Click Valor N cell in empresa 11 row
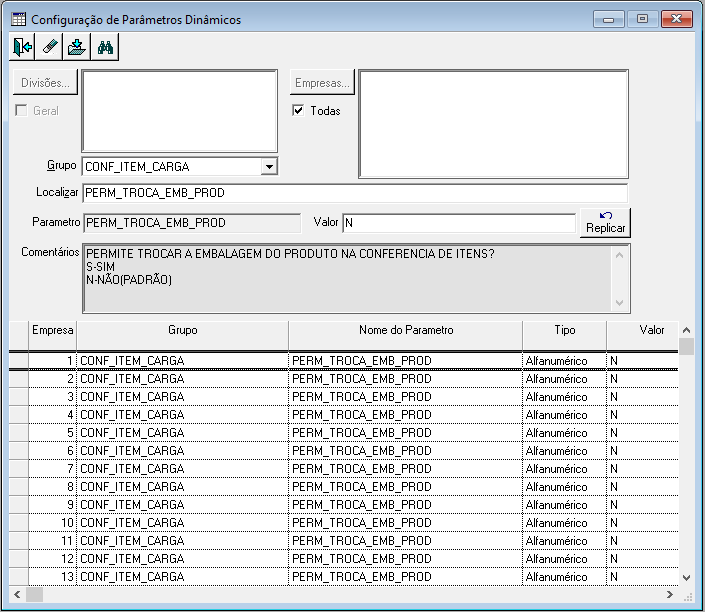 (x=643, y=541)
